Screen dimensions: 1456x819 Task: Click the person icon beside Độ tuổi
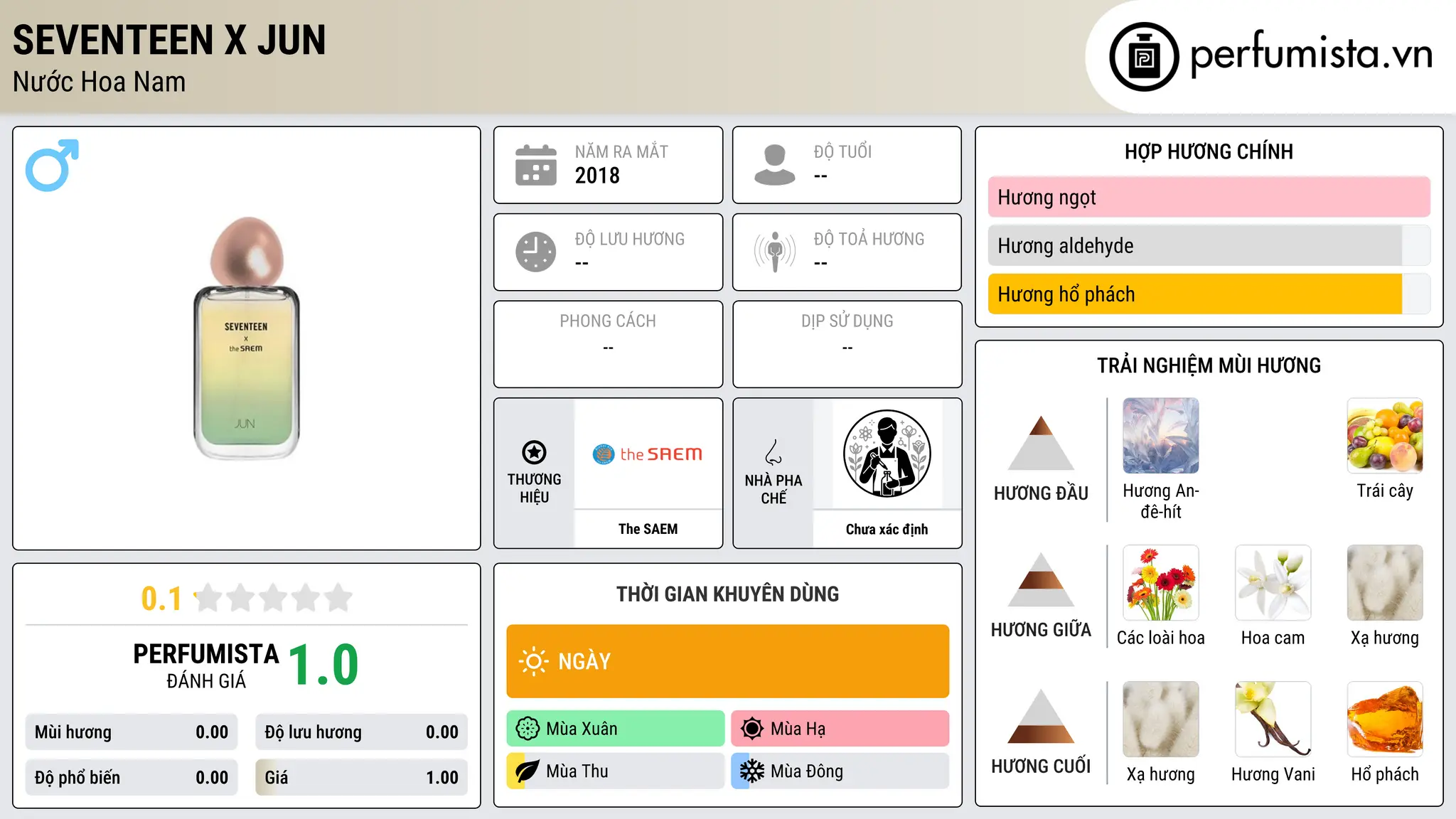pyautogui.click(x=774, y=165)
